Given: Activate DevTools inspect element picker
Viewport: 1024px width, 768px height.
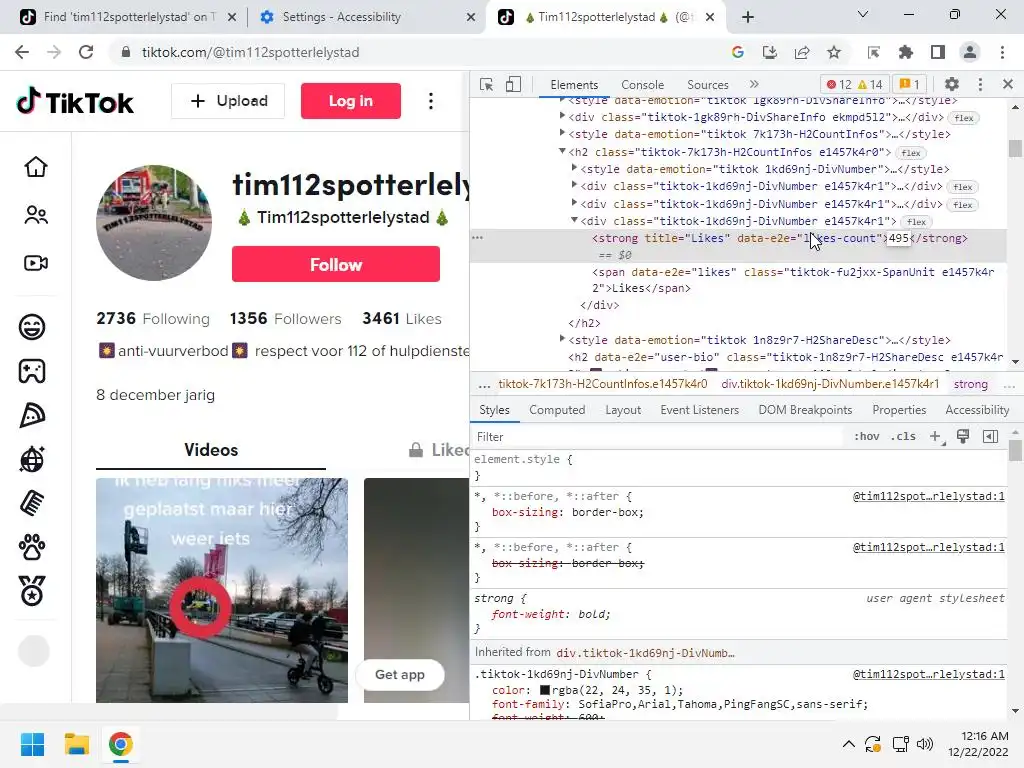Looking at the screenshot, I should (x=487, y=84).
